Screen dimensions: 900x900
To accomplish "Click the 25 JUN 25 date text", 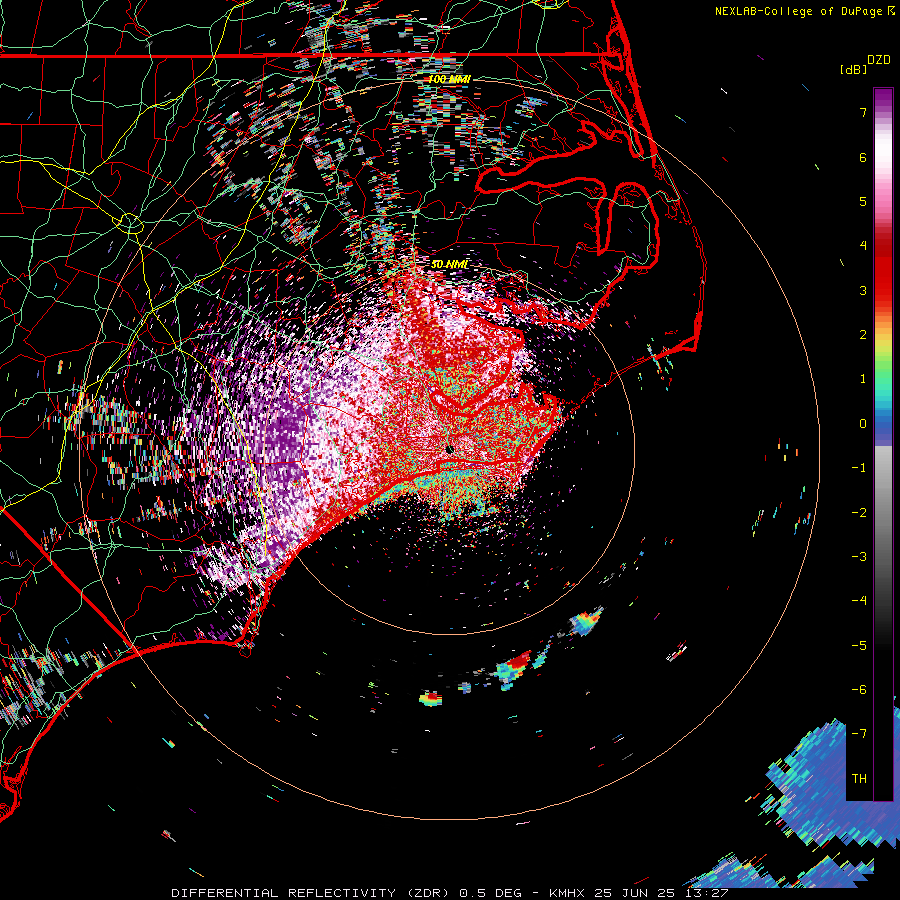I will pos(634,893).
